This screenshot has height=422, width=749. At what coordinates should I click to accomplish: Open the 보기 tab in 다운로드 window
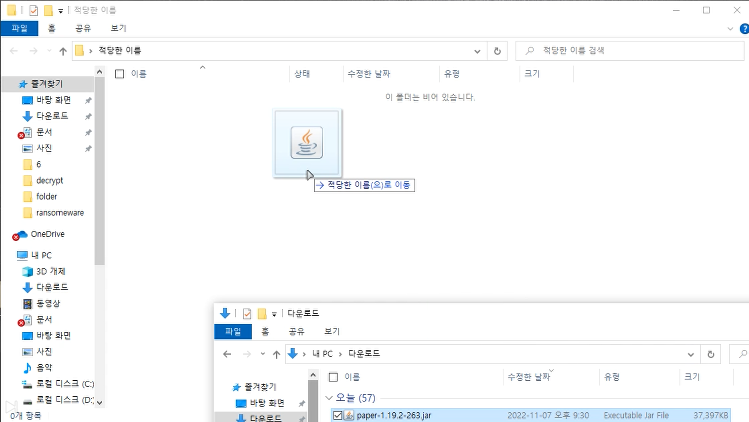tap(332, 331)
